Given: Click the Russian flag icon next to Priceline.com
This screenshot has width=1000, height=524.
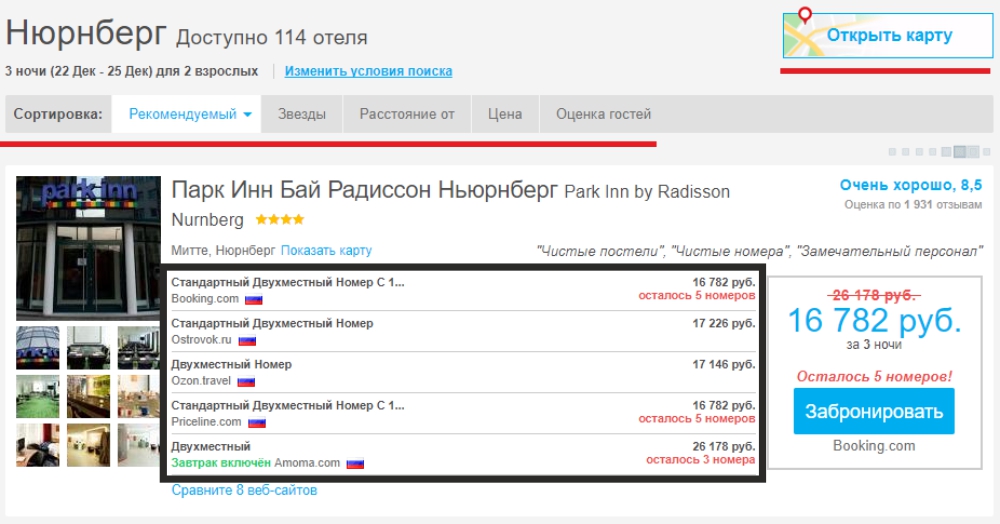Looking at the screenshot, I should pyautogui.click(x=257, y=423).
